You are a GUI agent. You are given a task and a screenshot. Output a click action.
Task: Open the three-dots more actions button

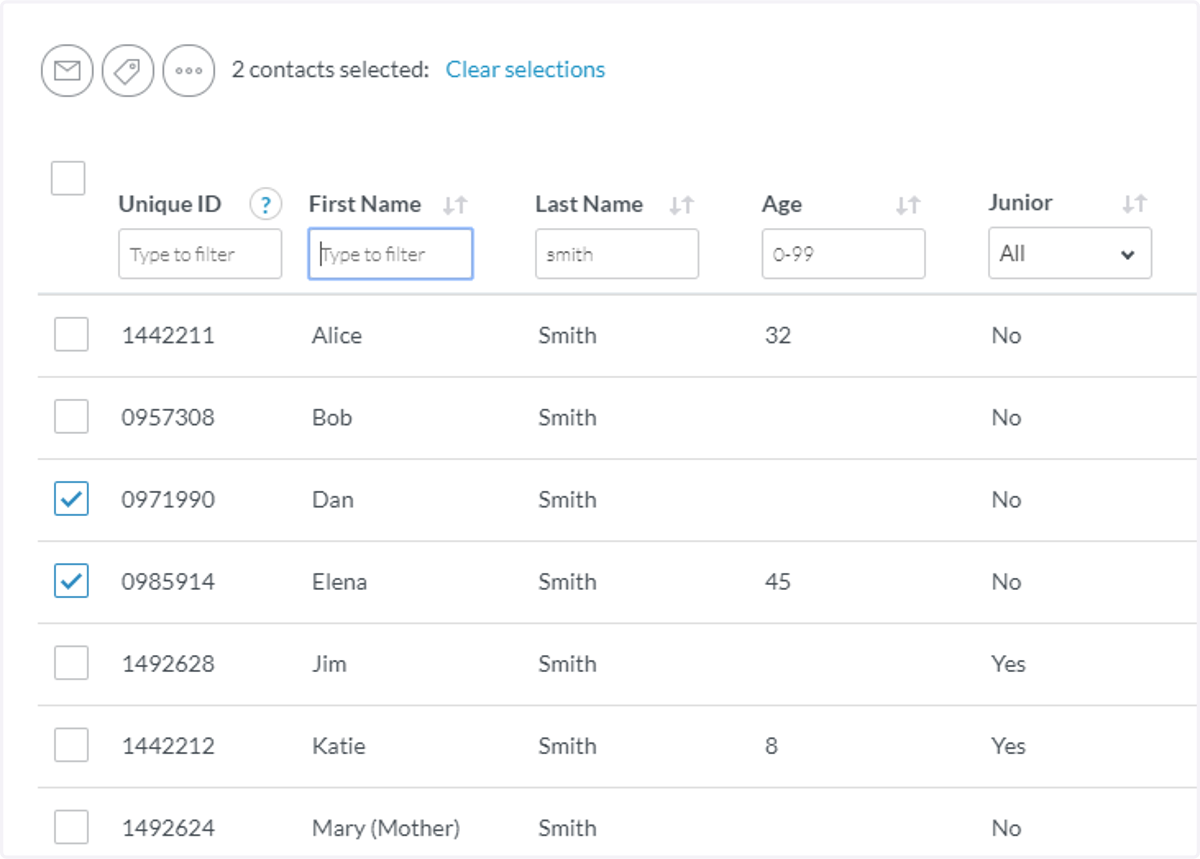coord(189,71)
